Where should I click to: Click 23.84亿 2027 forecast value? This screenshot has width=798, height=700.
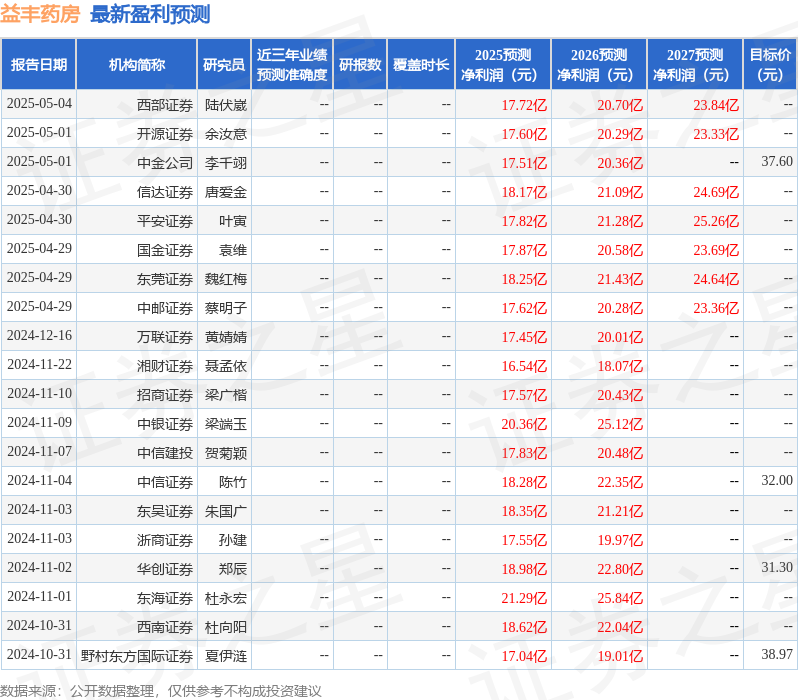point(716,105)
